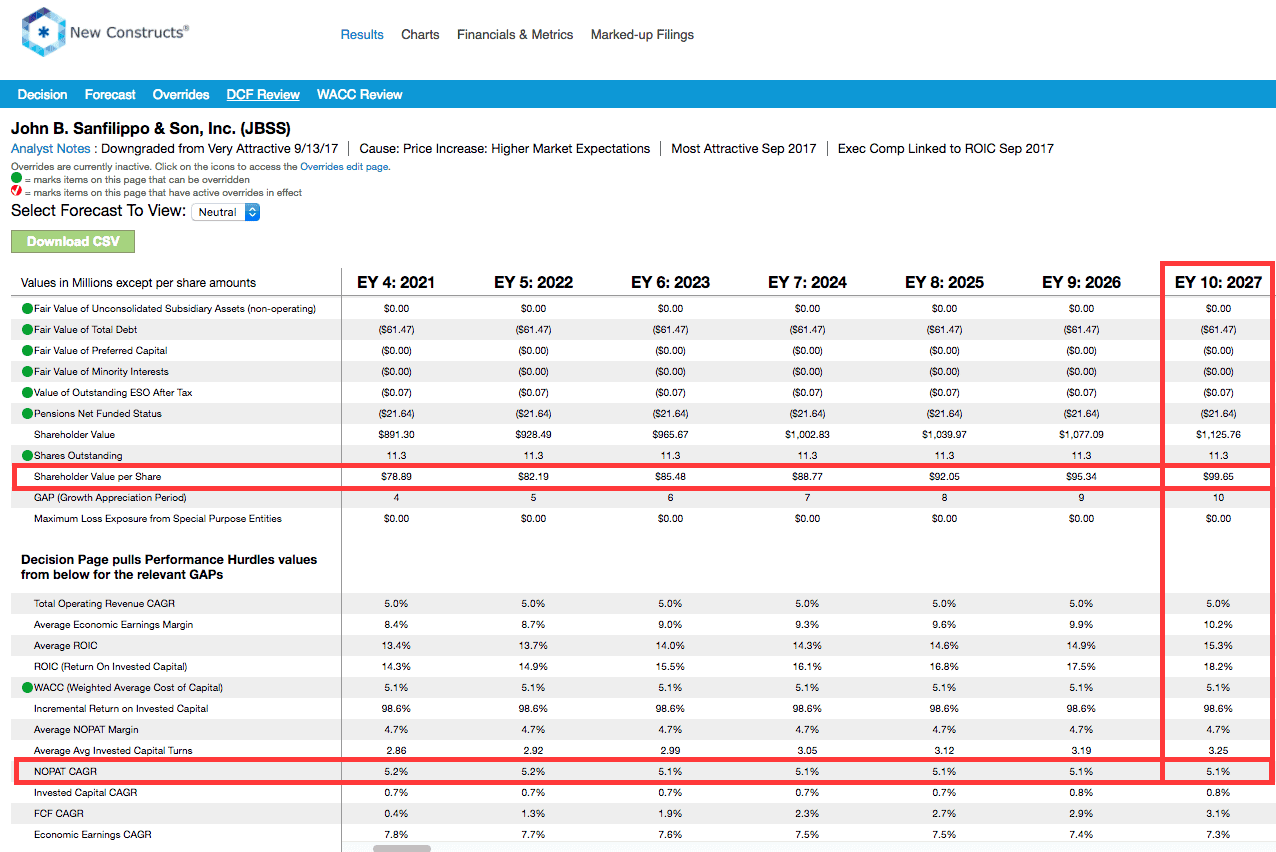Go to the Forecast page
The width and height of the screenshot is (1276, 852).
[x=110, y=95]
